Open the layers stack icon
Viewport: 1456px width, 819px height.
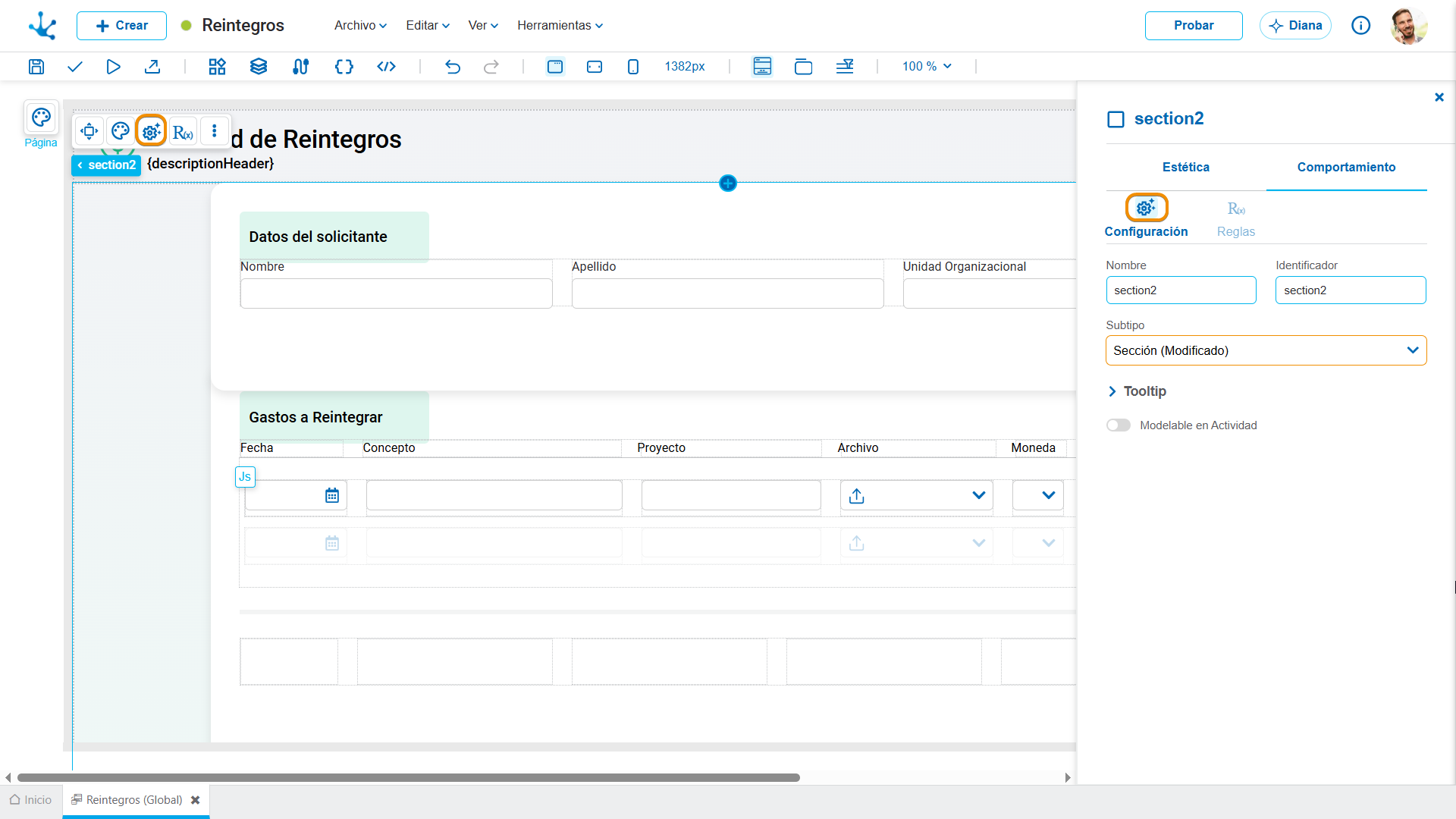tap(259, 67)
